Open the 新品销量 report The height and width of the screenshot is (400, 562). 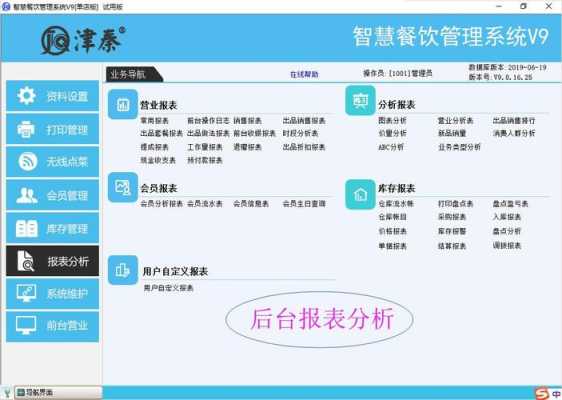tap(452, 133)
